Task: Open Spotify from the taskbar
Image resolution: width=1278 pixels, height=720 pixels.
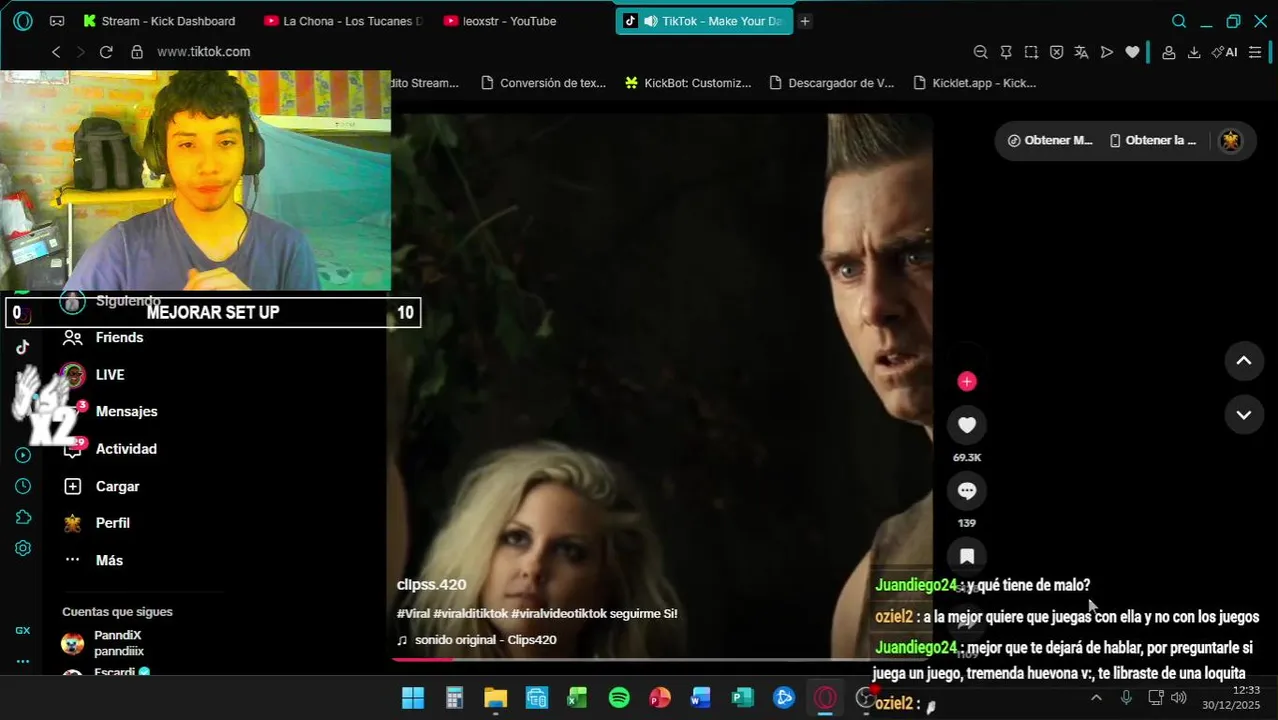Action: 619,698
